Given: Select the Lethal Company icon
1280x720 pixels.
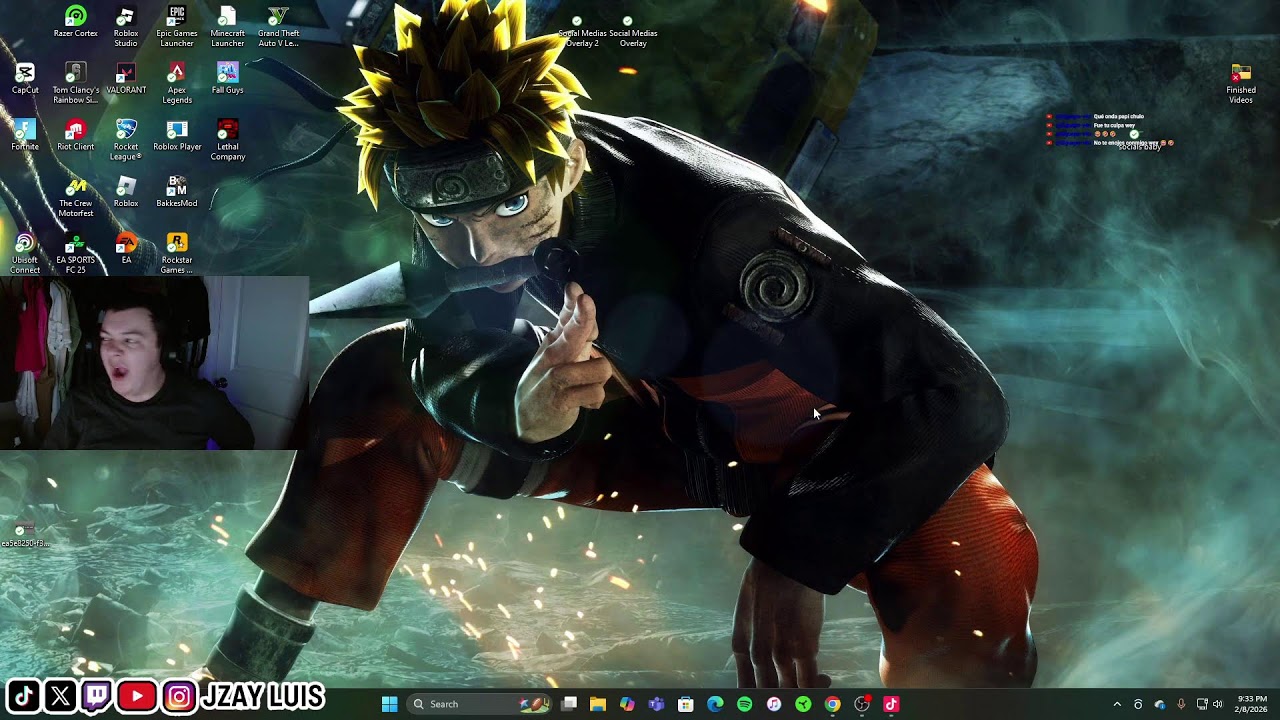Looking at the screenshot, I should (x=227, y=140).
